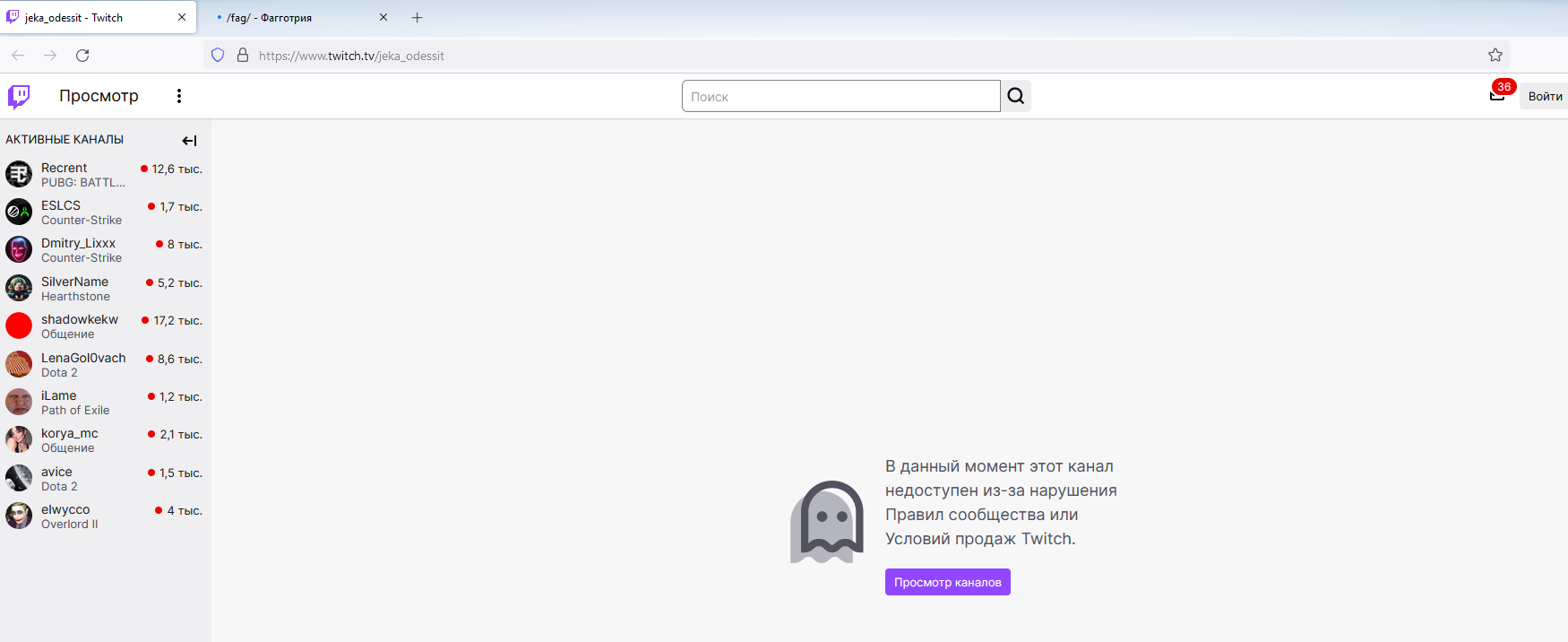The width and height of the screenshot is (1568, 642).
Task: Click Dota 2 under avice
Action: click(x=59, y=487)
